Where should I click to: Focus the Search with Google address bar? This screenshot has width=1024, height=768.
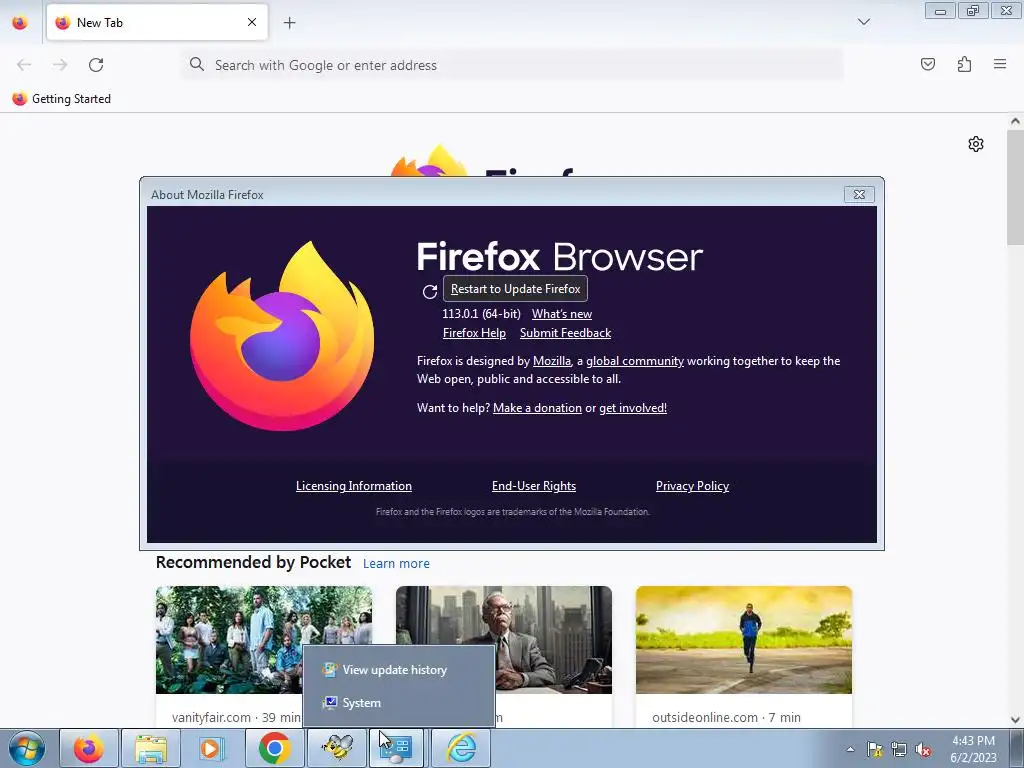coord(512,65)
